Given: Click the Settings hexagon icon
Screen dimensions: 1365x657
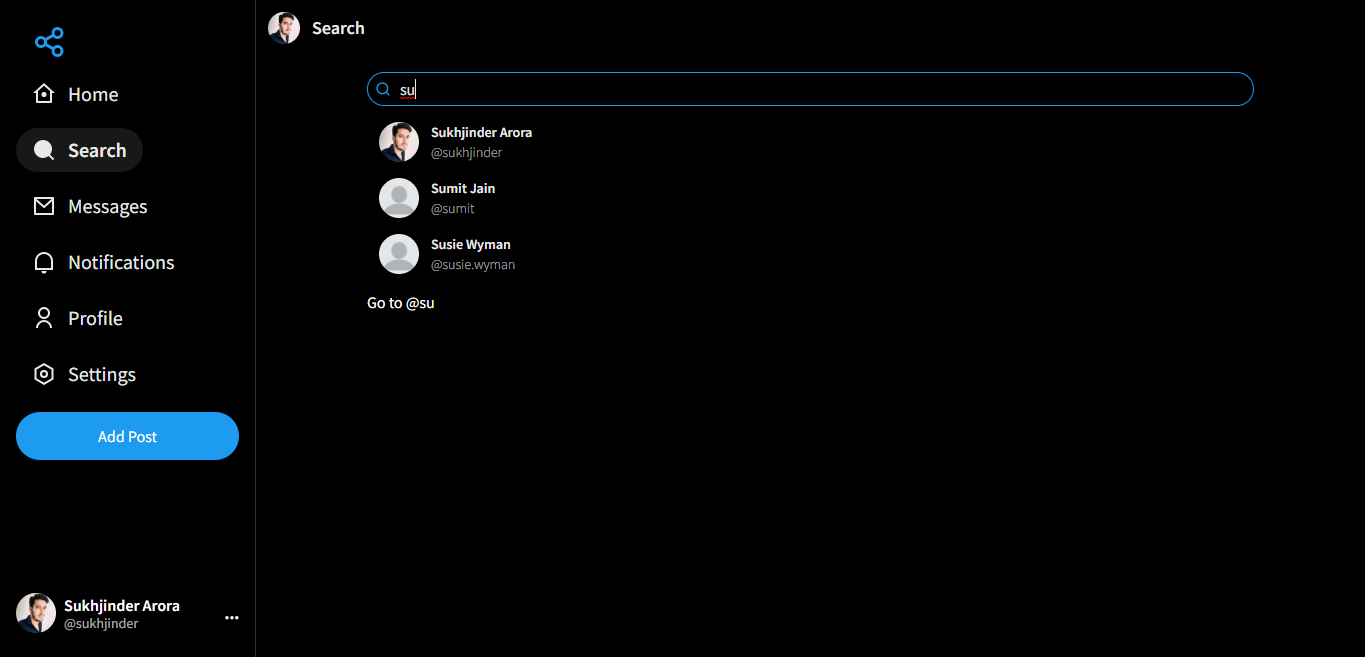Looking at the screenshot, I should pyautogui.click(x=44, y=374).
